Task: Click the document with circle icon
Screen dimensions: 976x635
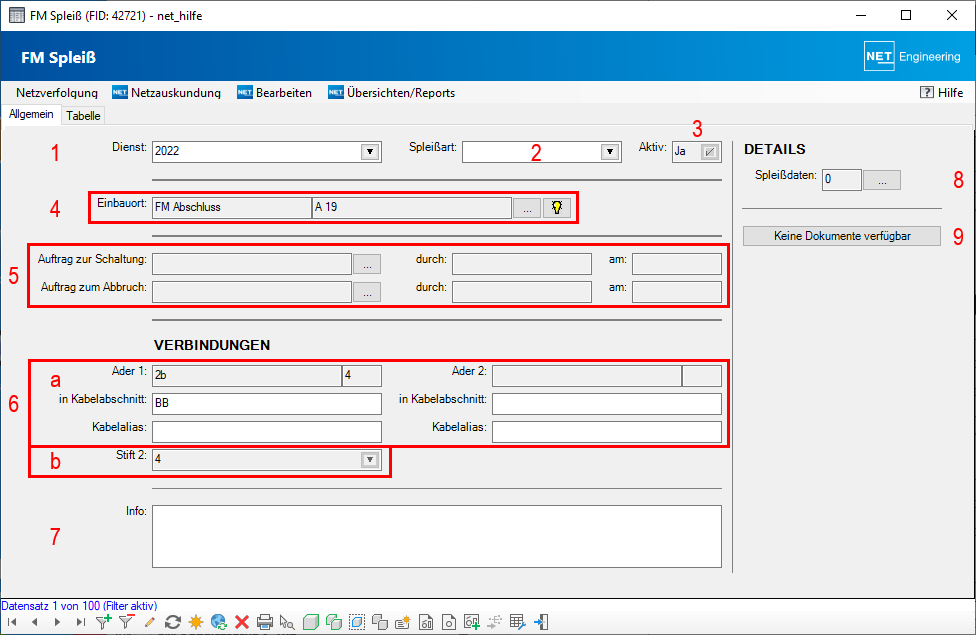Action: coord(449,621)
